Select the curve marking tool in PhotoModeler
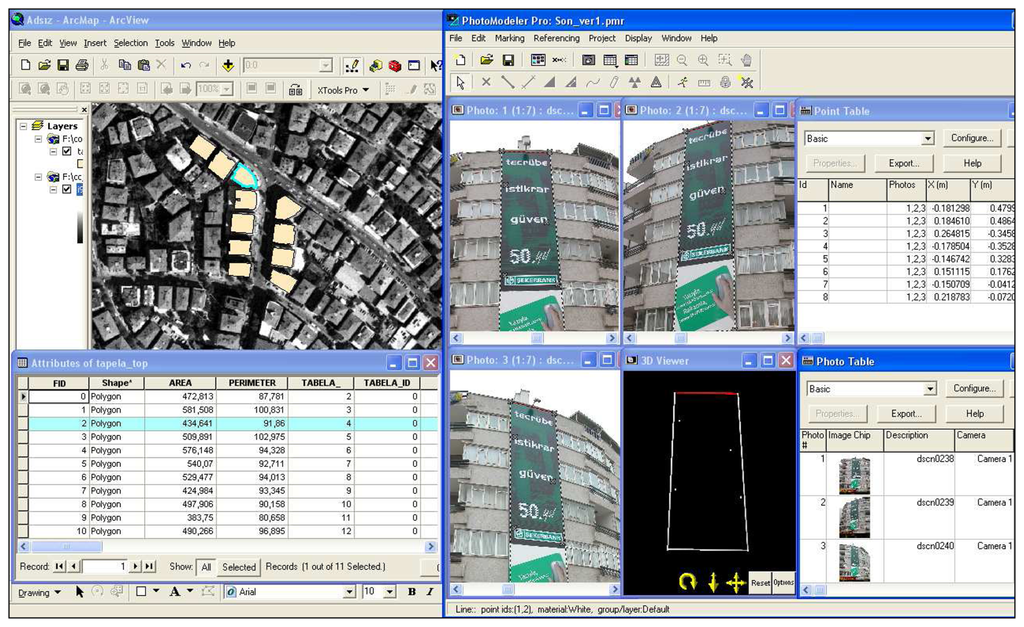The width and height of the screenshot is (1024, 627). click(593, 82)
